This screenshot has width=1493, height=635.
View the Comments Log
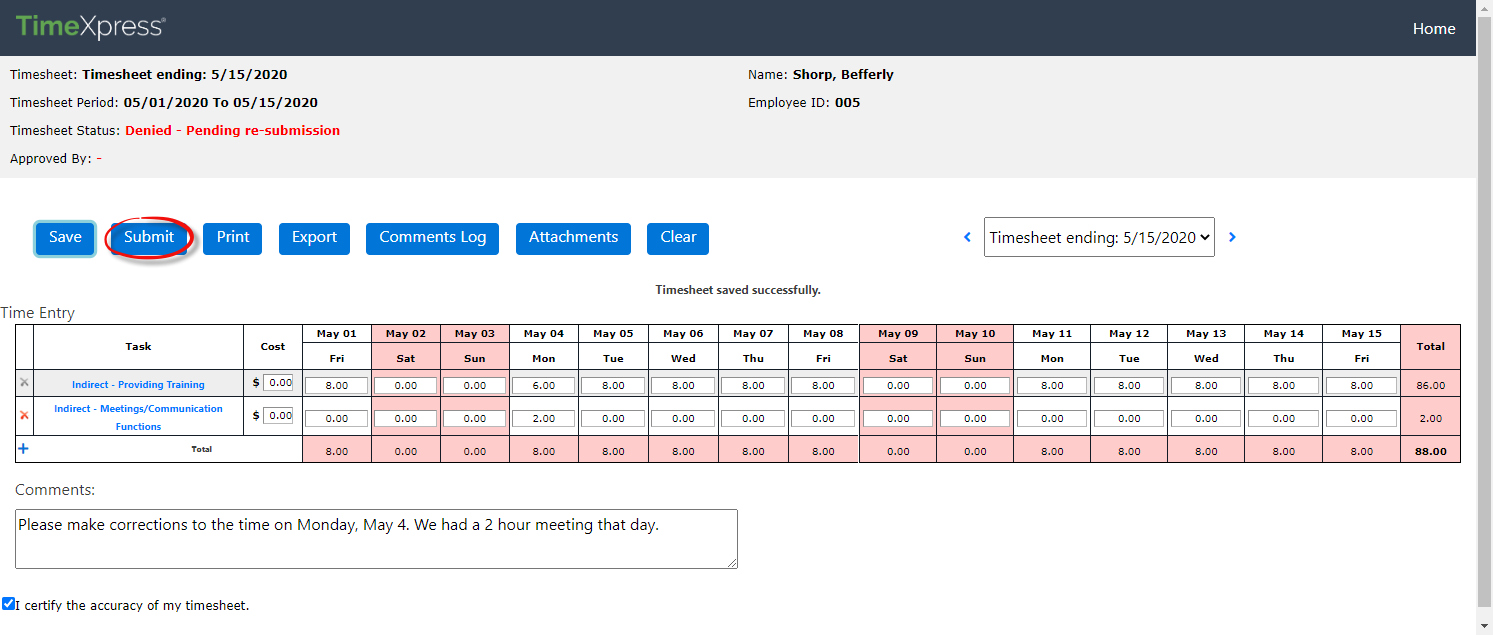pyautogui.click(x=432, y=238)
